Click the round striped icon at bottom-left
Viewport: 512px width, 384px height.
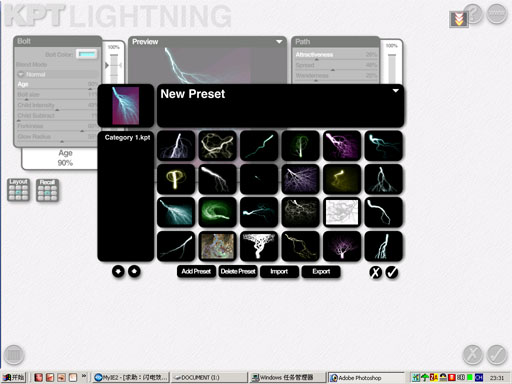coord(14,355)
